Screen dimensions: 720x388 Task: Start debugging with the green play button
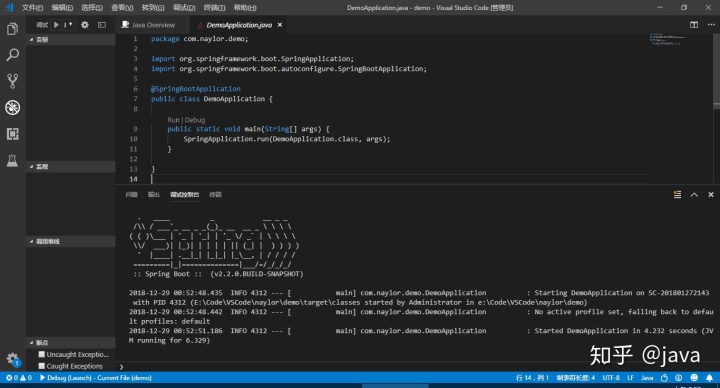point(56,25)
